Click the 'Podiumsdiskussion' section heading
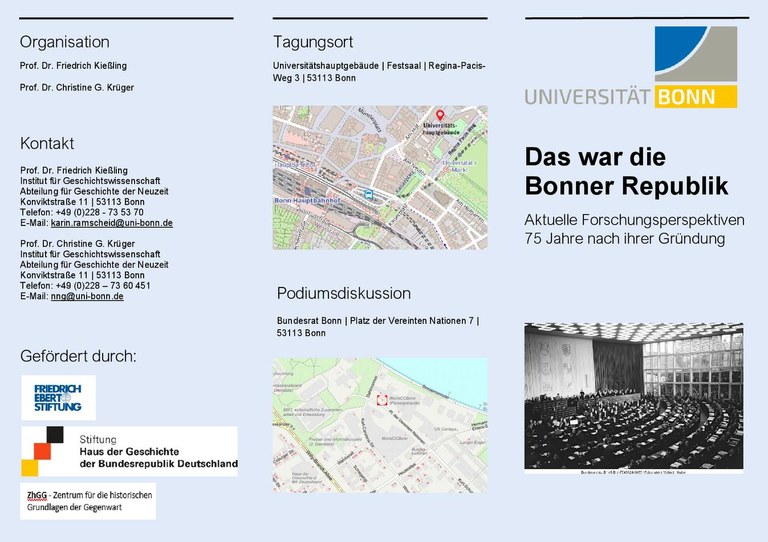The image size is (768, 542). (343, 293)
